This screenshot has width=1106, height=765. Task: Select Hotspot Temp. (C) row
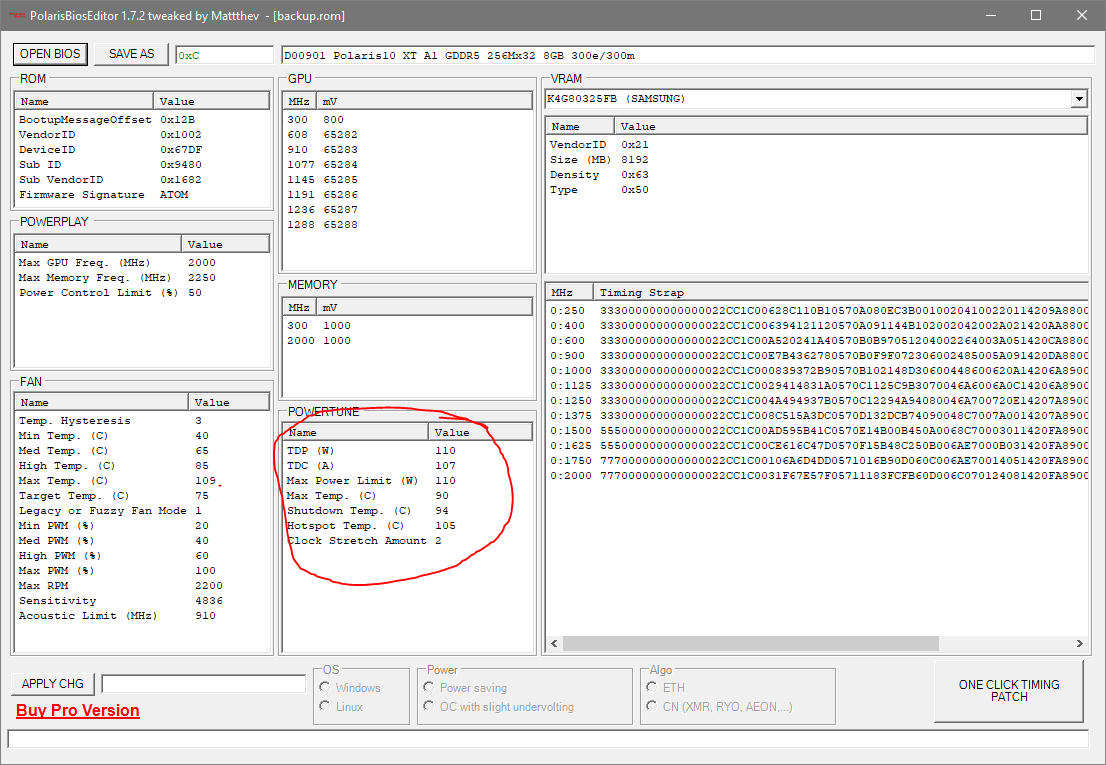pyautogui.click(x=407, y=526)
